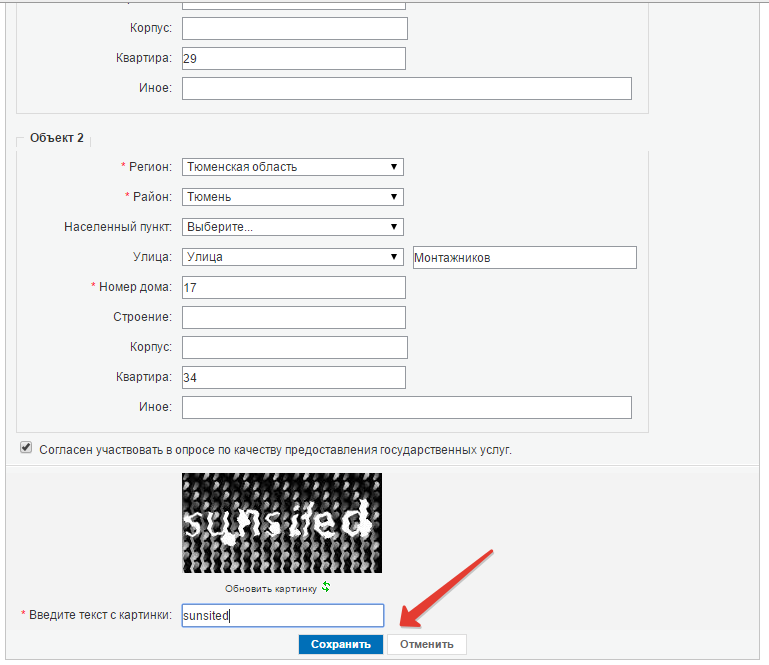769x665 pixels.
Task: Click the Отменить button
Action: [427, 644]
